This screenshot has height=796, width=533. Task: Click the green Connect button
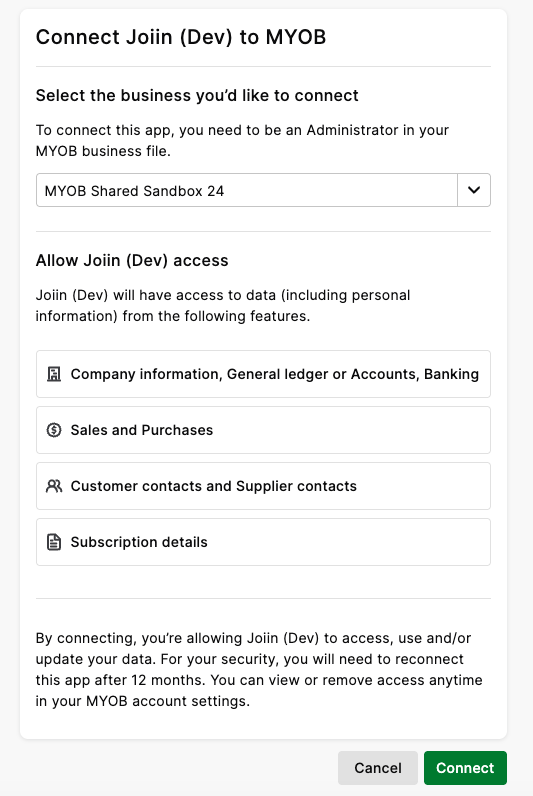465,768
